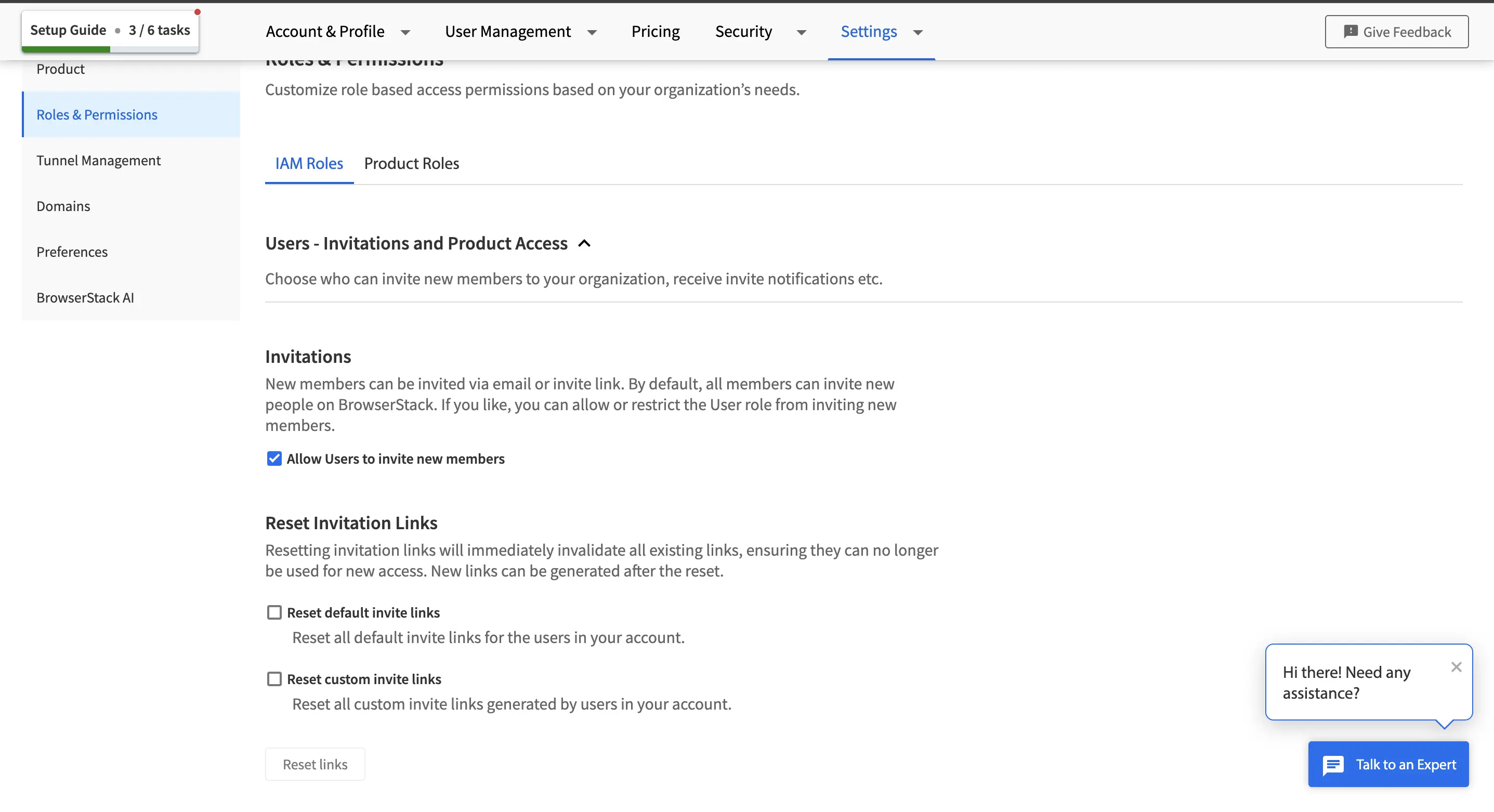Click the Setup Guide progress bar

click(65, 50)
